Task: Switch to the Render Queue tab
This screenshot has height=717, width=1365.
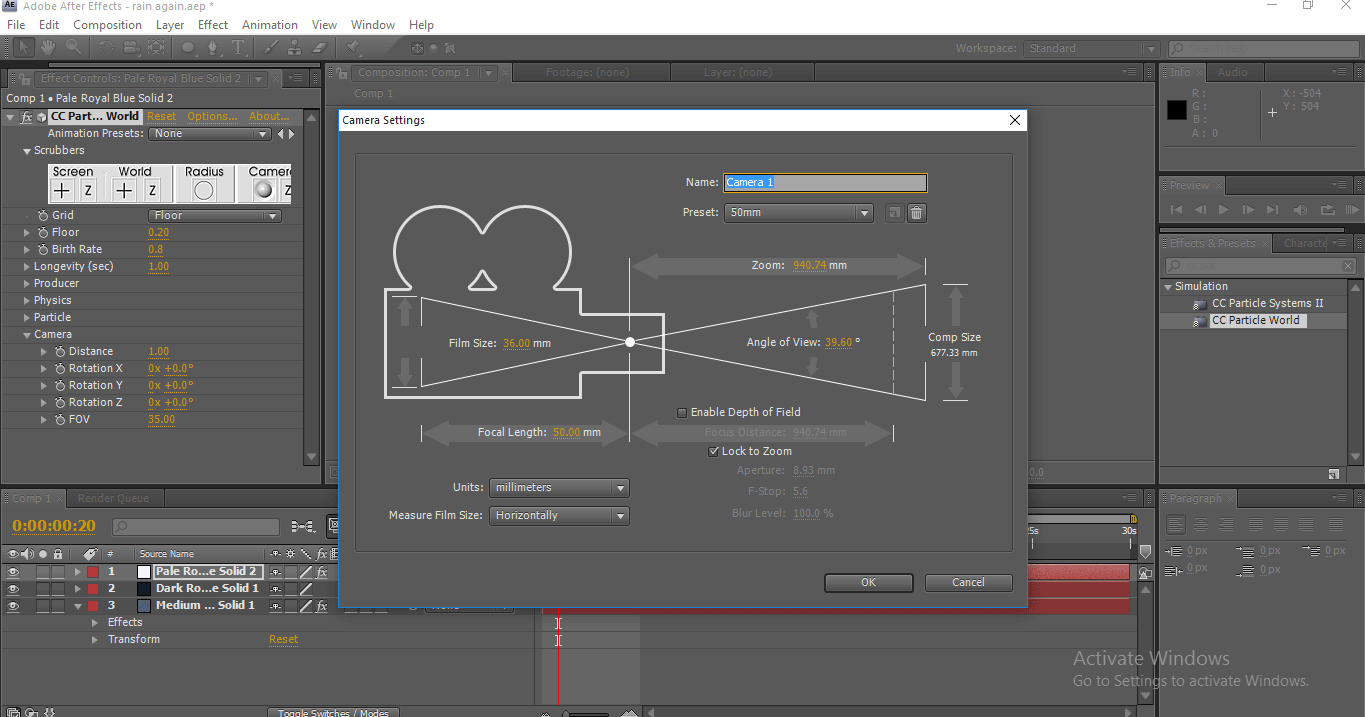Action: pyautogui.click(x=113, y=498)
